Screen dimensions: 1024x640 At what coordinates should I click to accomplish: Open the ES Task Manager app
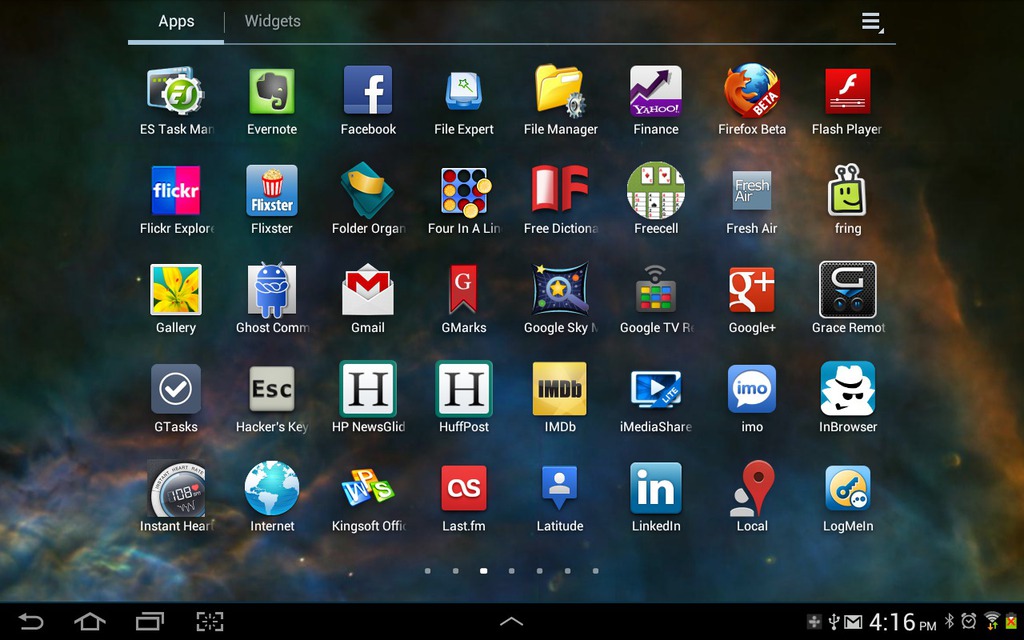pyautogui.click(x=176, y=92)
